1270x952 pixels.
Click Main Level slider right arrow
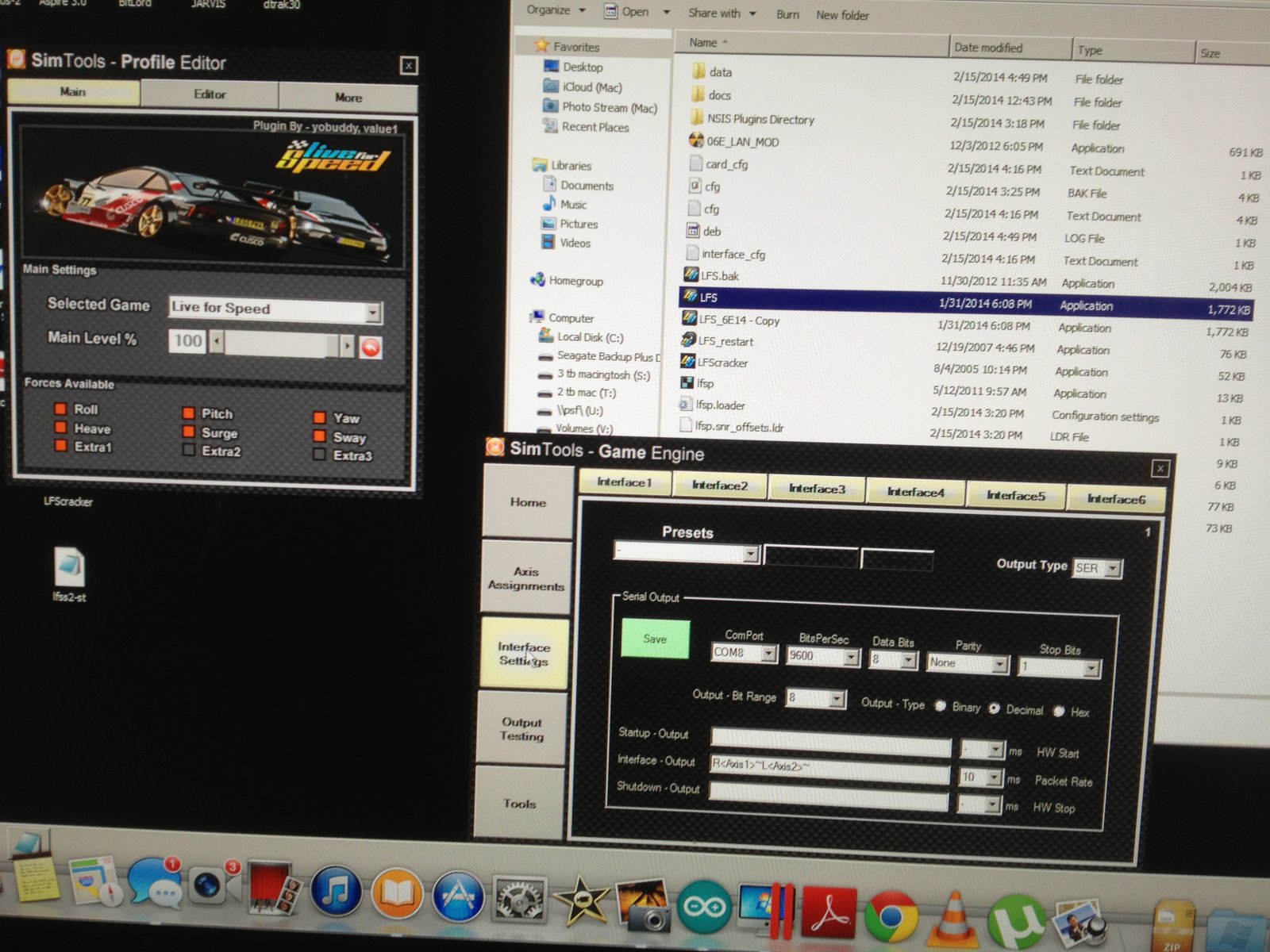point(347,346)
